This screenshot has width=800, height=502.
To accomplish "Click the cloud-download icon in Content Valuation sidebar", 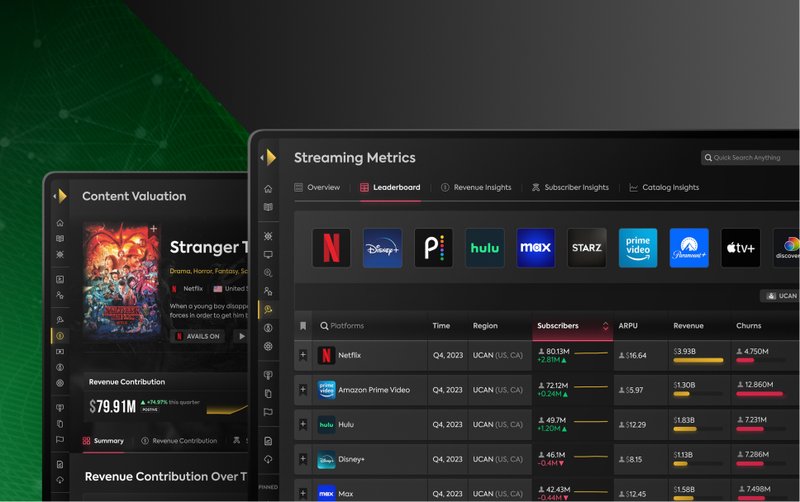I will click(60, 480).
